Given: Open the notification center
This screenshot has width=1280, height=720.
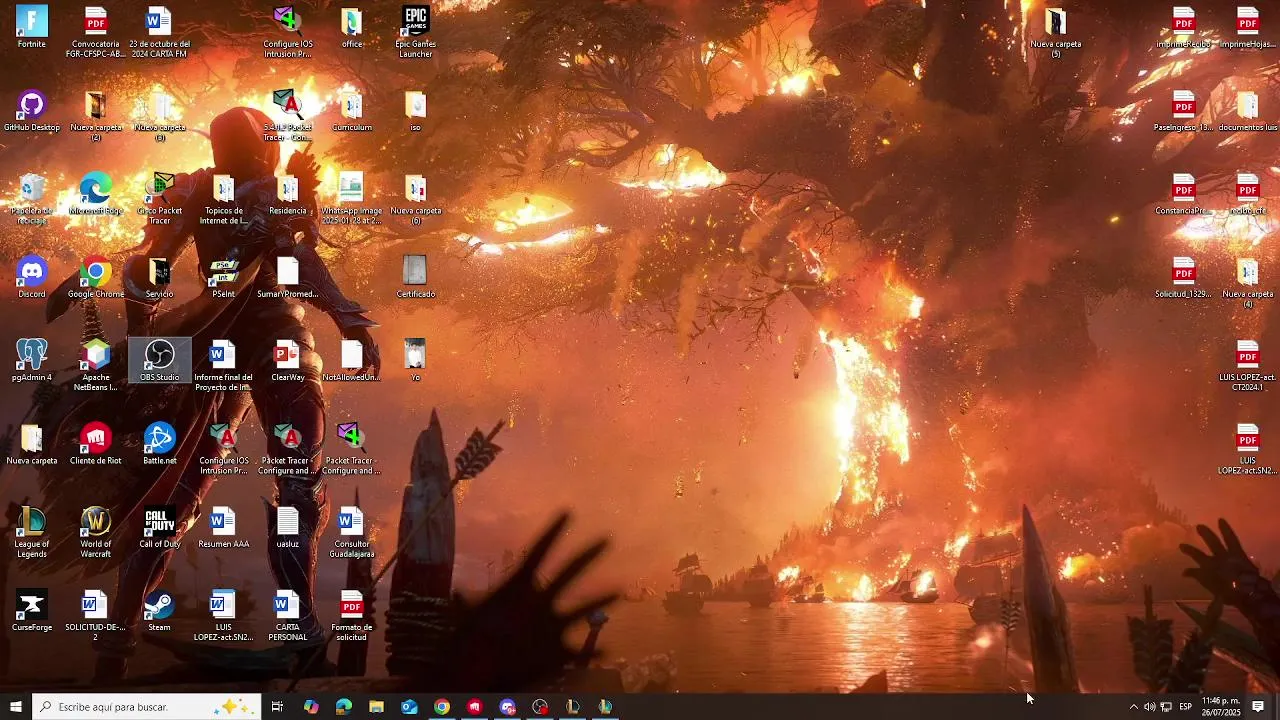Looking at the screenshot, I should tap(1258, 707).
